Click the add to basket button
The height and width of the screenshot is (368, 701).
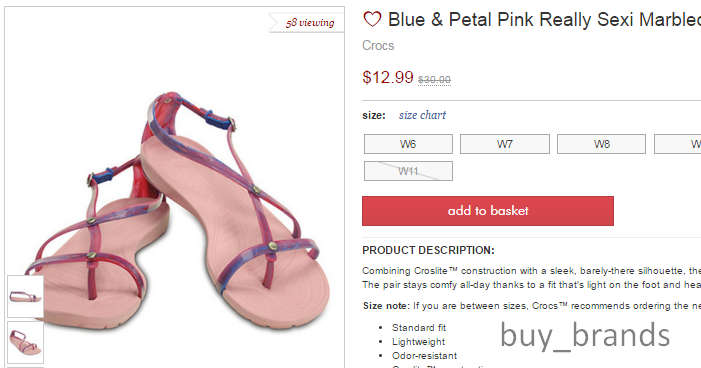click(x=488, y=211)
